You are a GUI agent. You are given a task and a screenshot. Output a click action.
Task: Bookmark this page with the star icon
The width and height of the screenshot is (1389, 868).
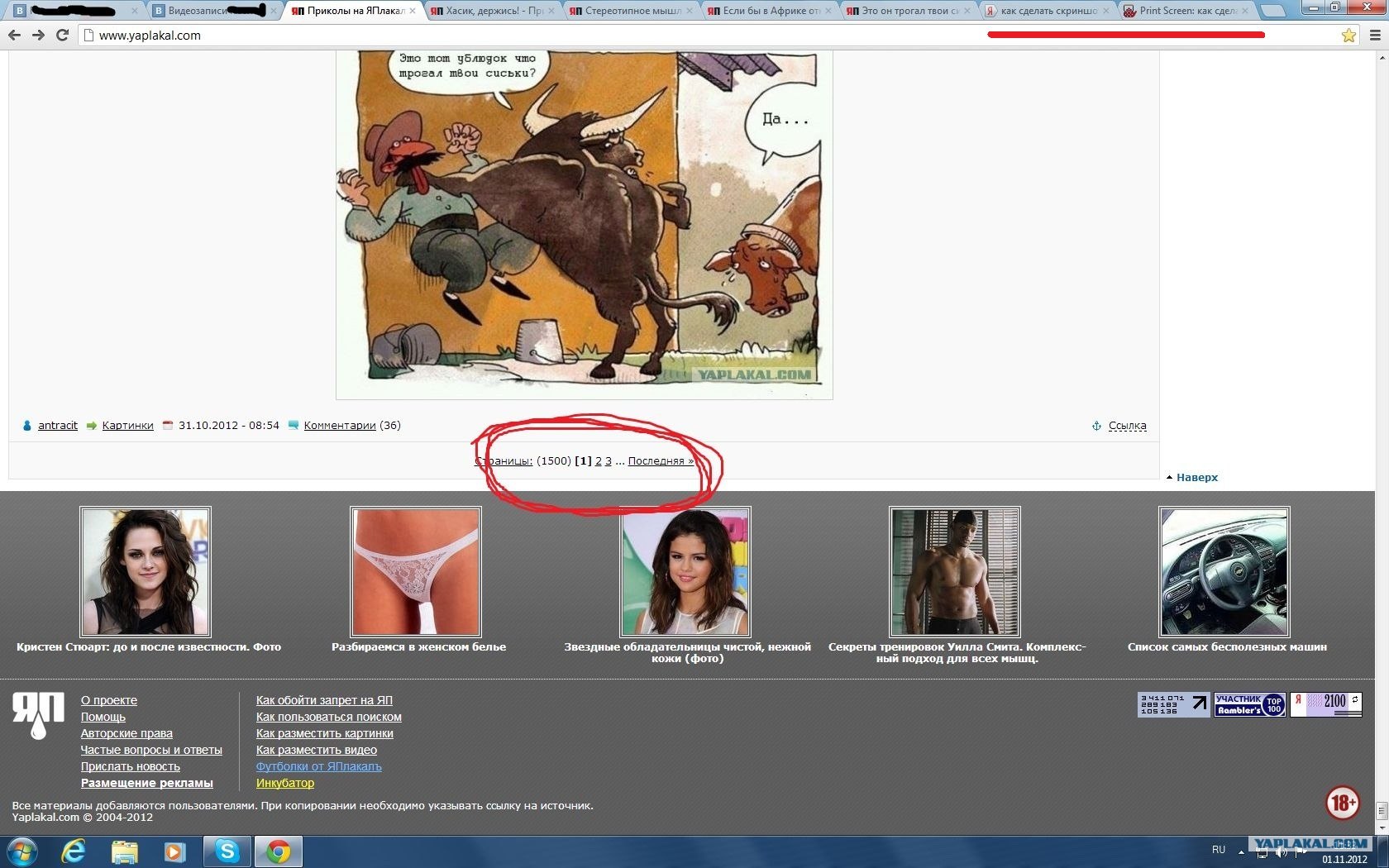[1348, 36]
